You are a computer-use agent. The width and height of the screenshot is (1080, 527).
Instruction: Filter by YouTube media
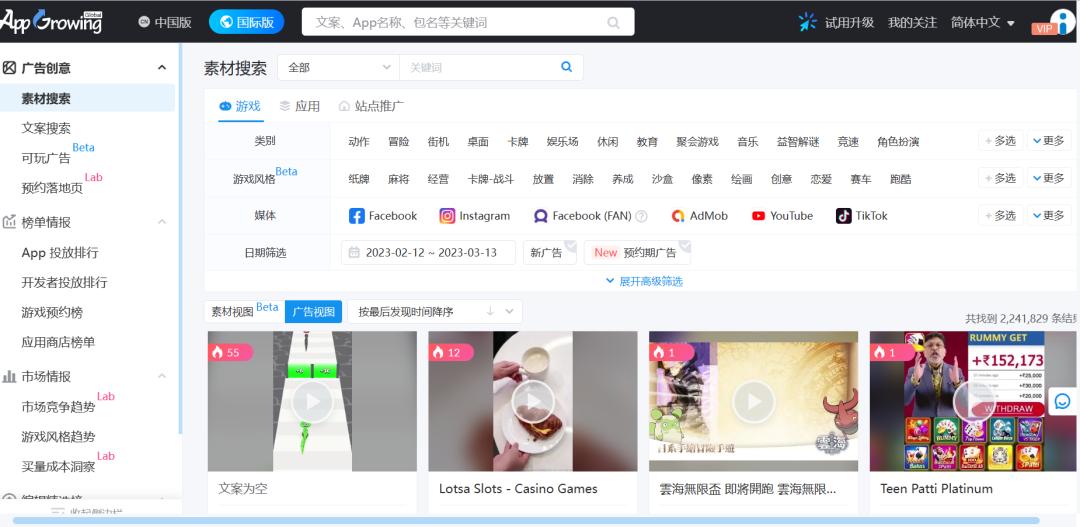click(x=782, y=216)
